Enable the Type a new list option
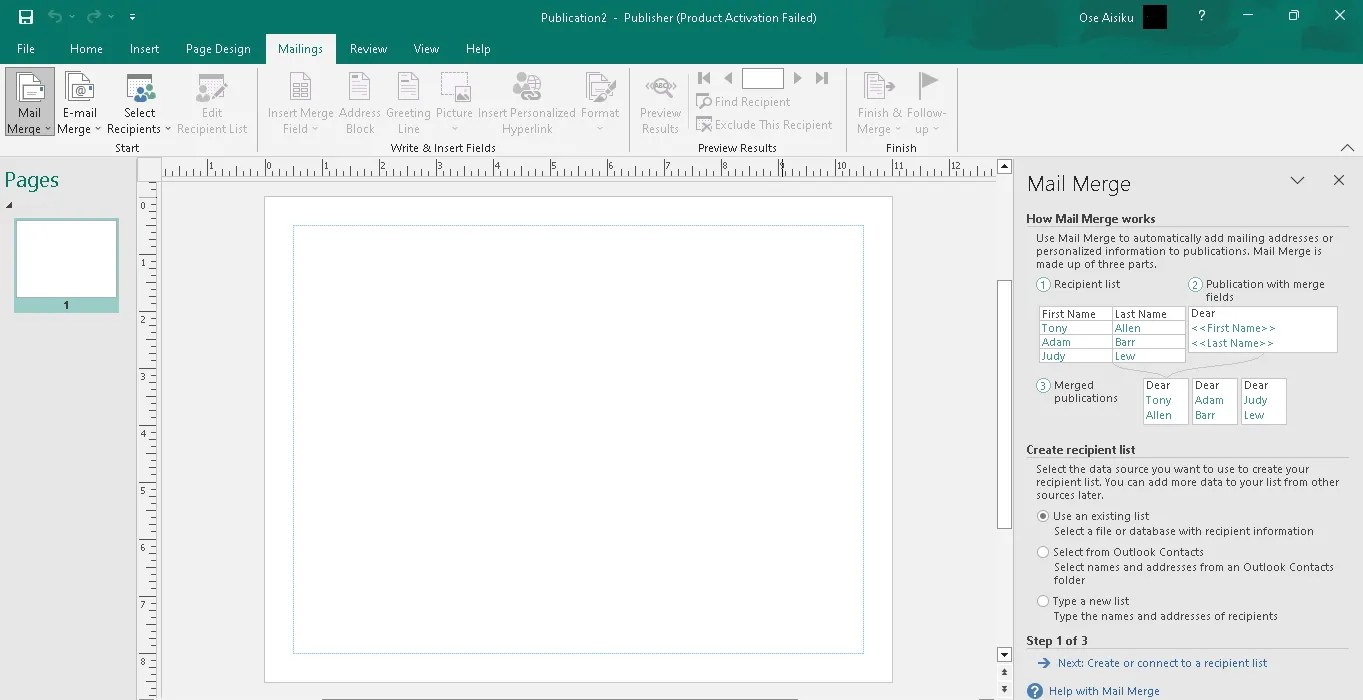 point(1042,601)
